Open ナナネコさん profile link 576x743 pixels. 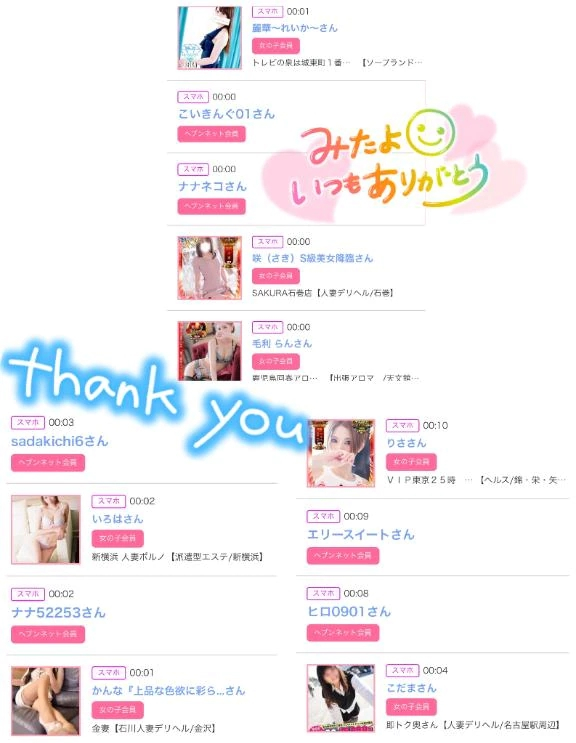tap(212, 186)
